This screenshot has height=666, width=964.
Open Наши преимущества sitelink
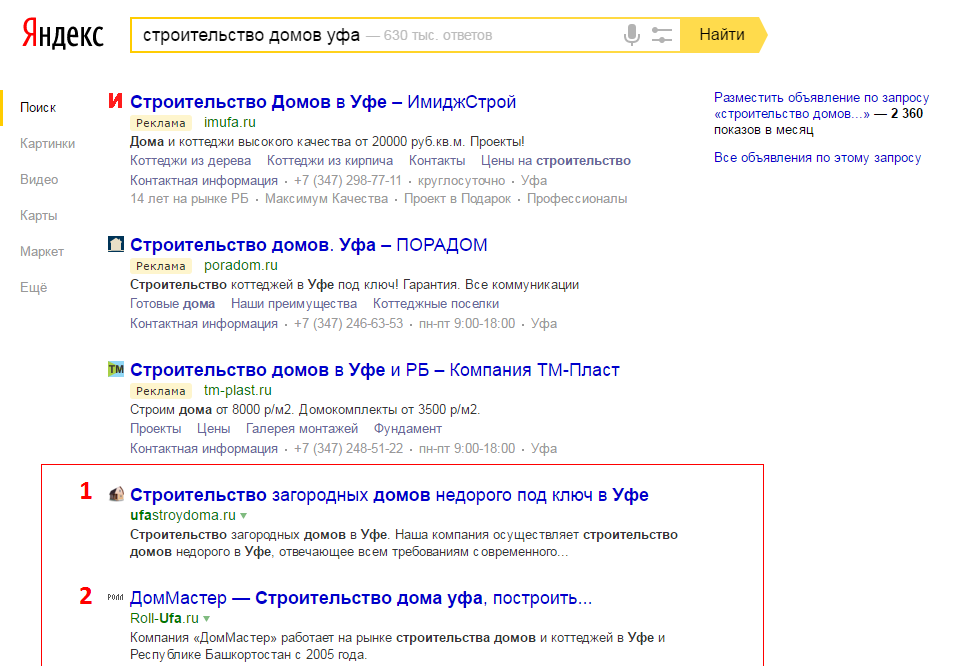(x=294, y=304)
